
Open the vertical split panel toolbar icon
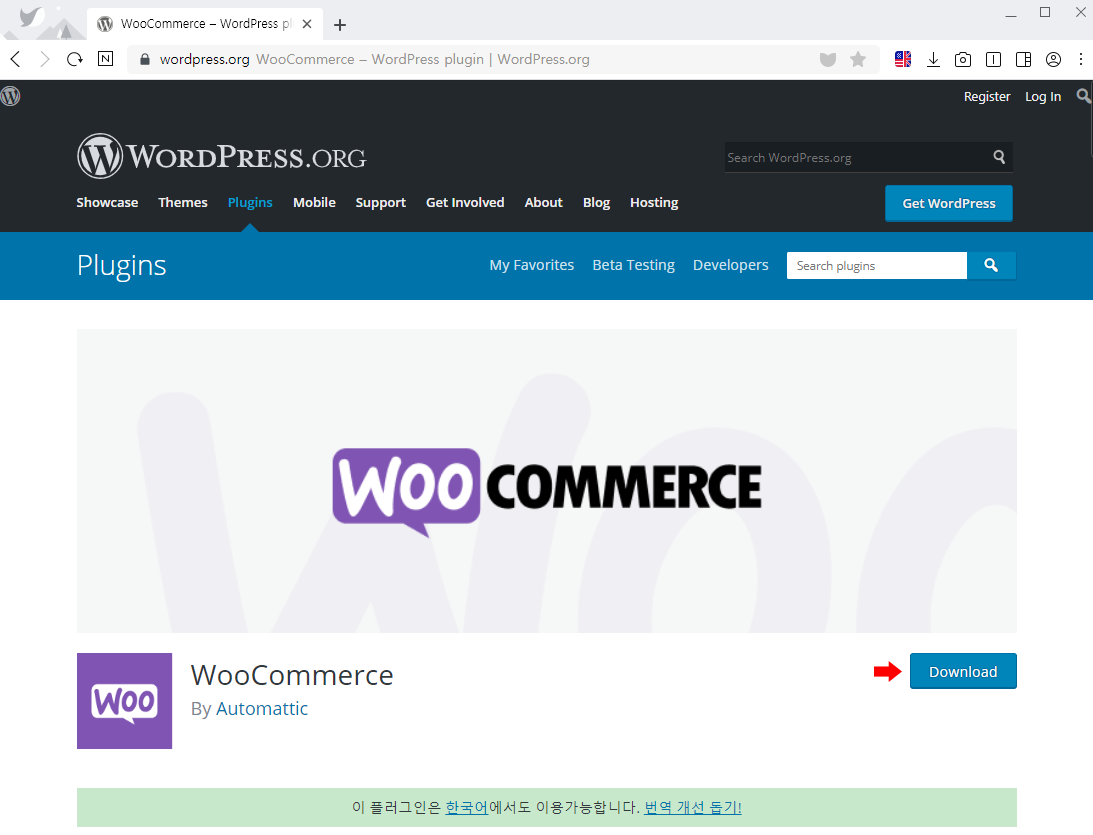point(993,59)
